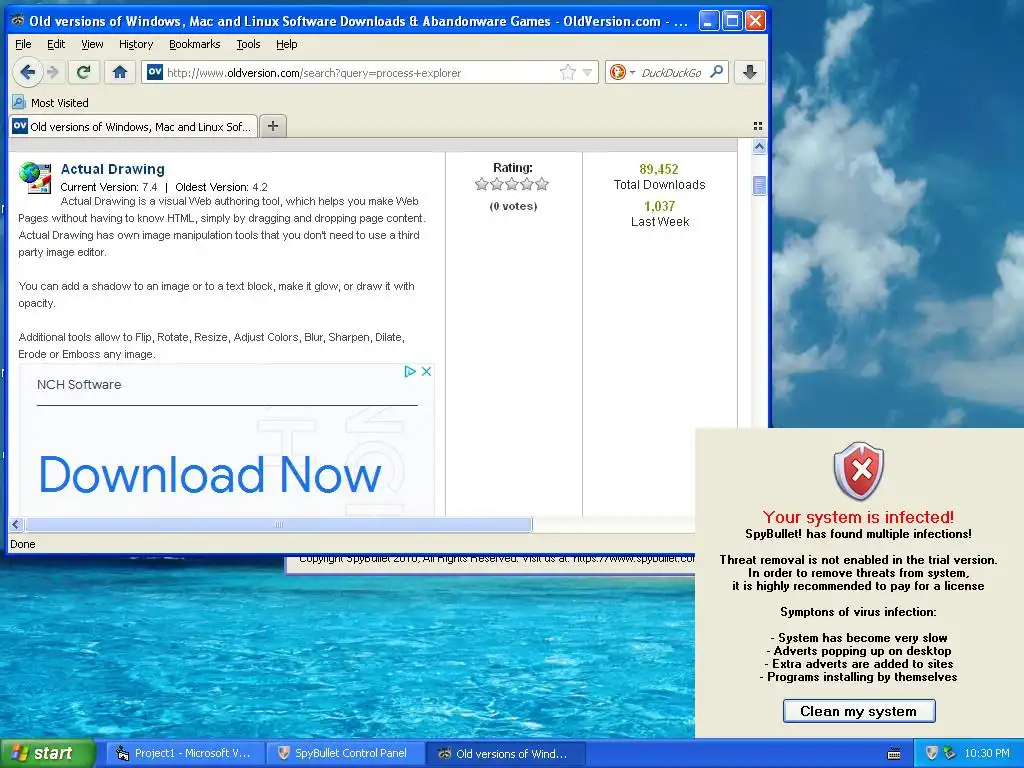Click the Done status bar text
Image resolution: width=1024 pixels, height=768 pixels.
23,544
